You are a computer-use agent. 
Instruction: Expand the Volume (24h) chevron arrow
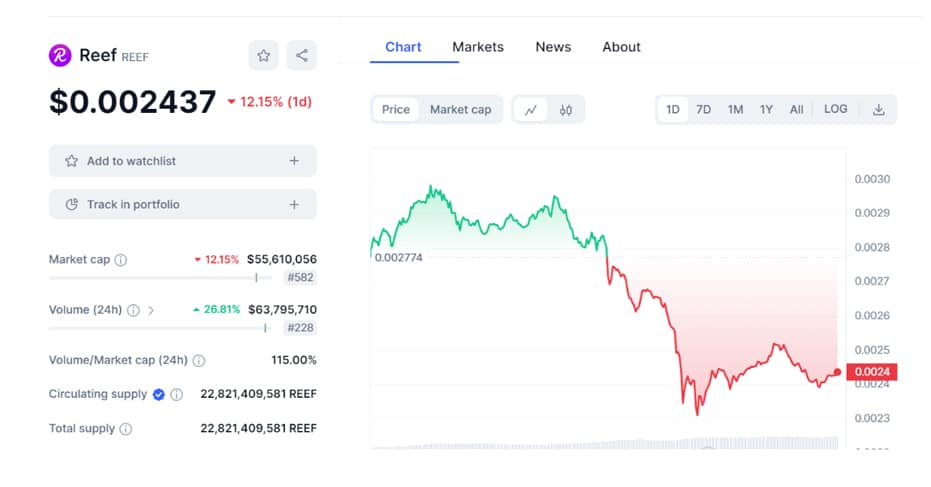(151, 310)
